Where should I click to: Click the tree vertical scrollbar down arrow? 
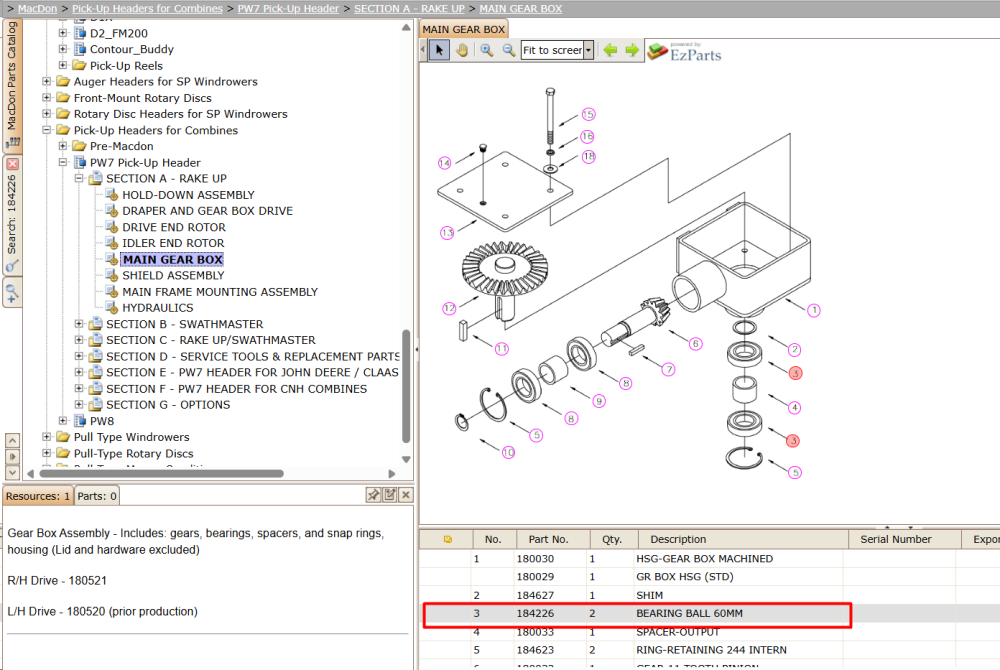(x=406, y=459)
